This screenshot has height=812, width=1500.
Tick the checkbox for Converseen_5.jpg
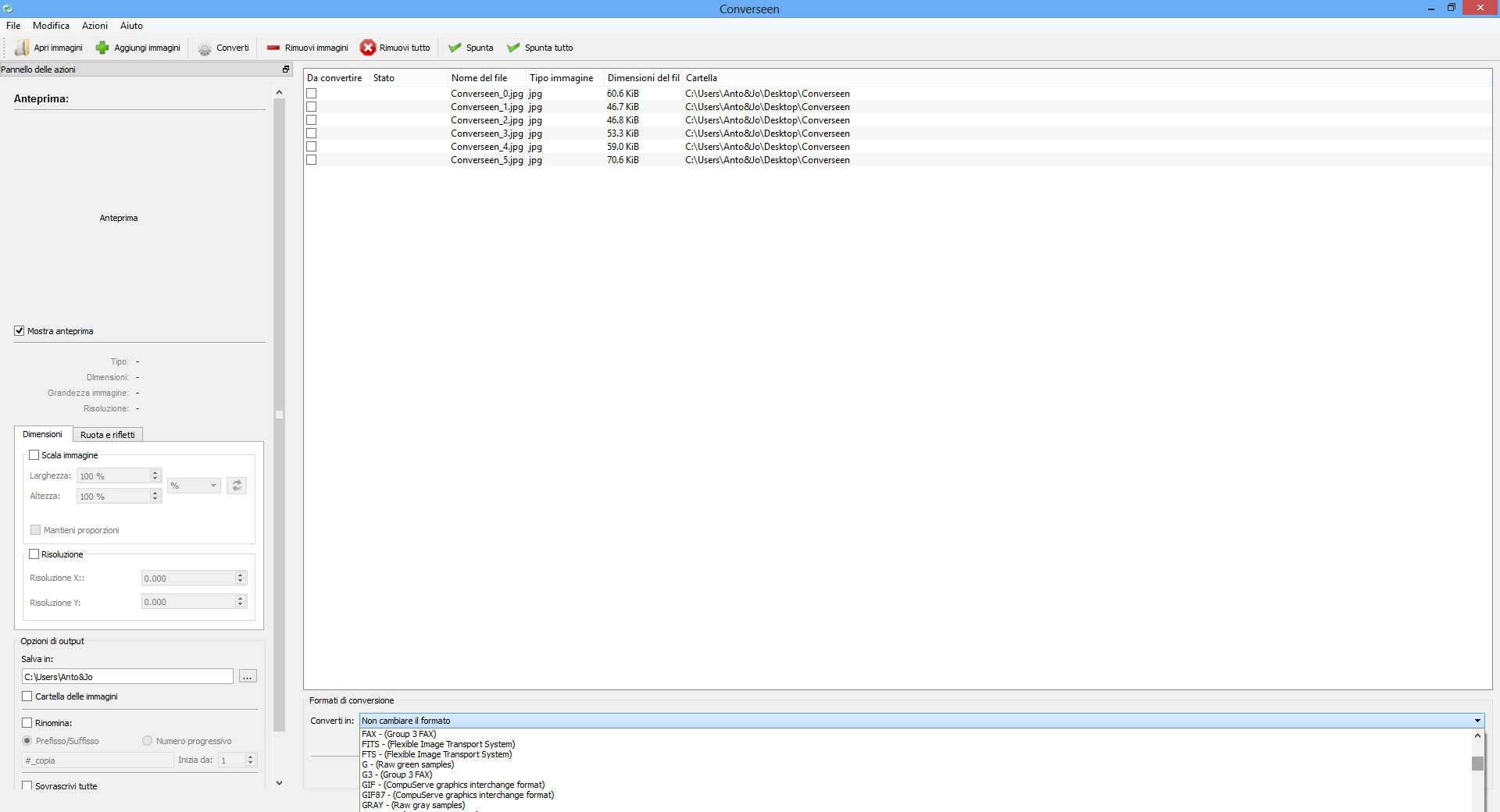(x=312, y=160)
